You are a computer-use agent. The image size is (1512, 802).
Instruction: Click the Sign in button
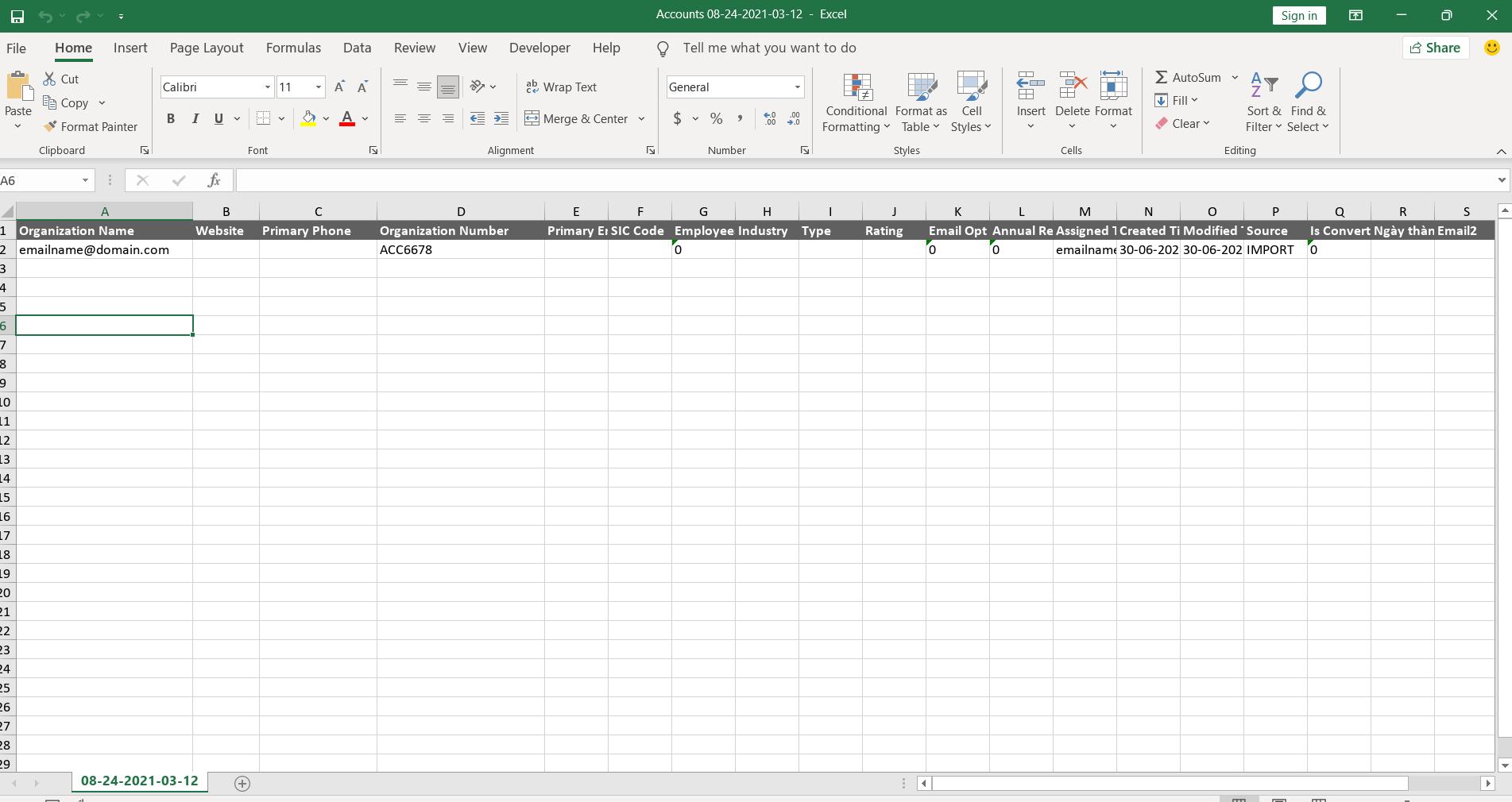[x=1298, y=15]
